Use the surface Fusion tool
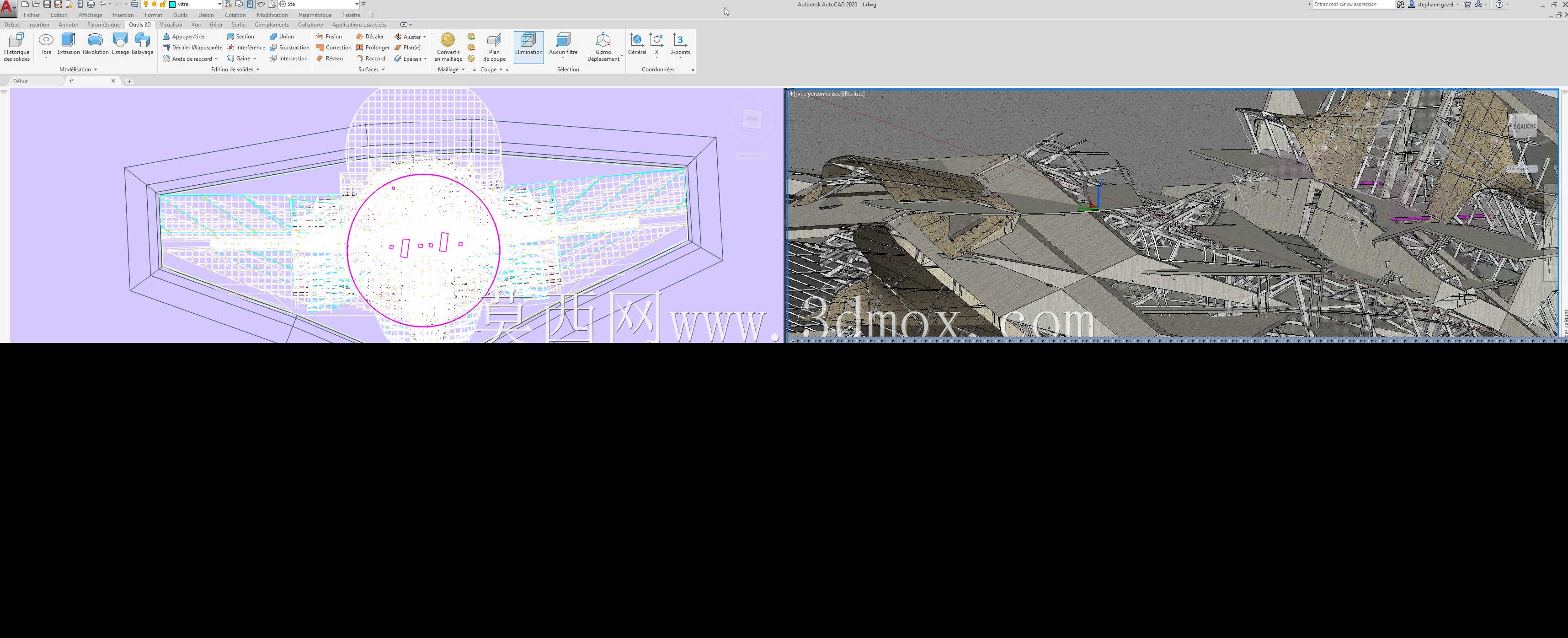The width and height of the screenshot is (1568, 638). 329,37
